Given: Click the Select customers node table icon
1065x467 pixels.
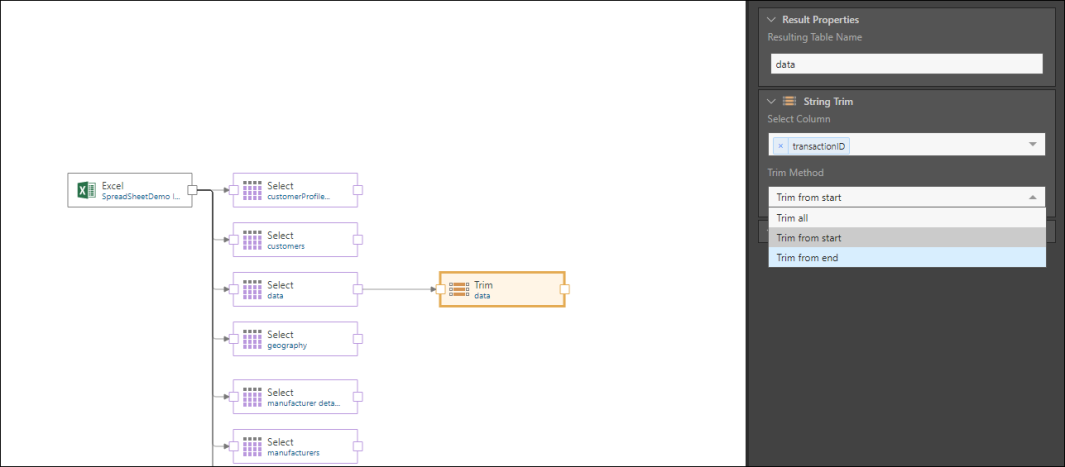Looking at the screenshot, I should pos(251,240).
